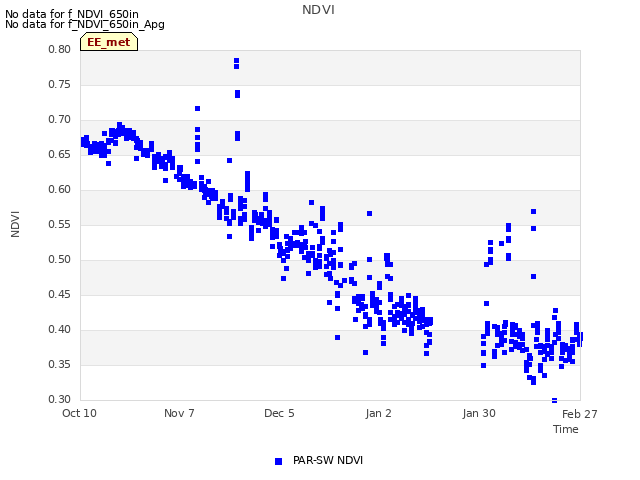640x480 pixels.
Task: Click the Jan 30 x-axis tick label
Action: tap(479, 413)
